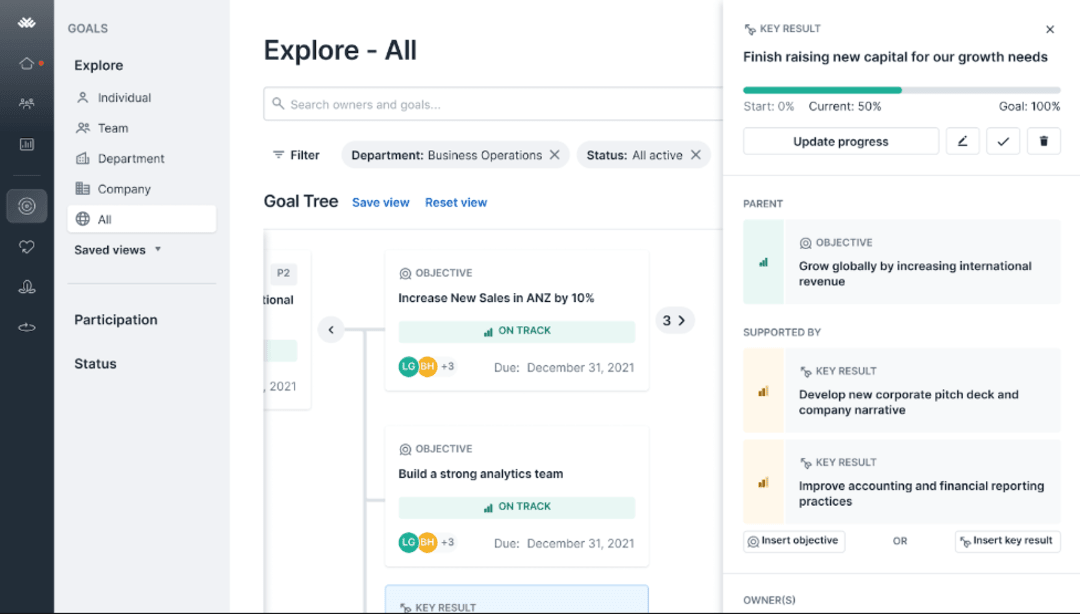The image size is (1080, 614).
Task: Close the key result side panel
Action: (1050, 29)
